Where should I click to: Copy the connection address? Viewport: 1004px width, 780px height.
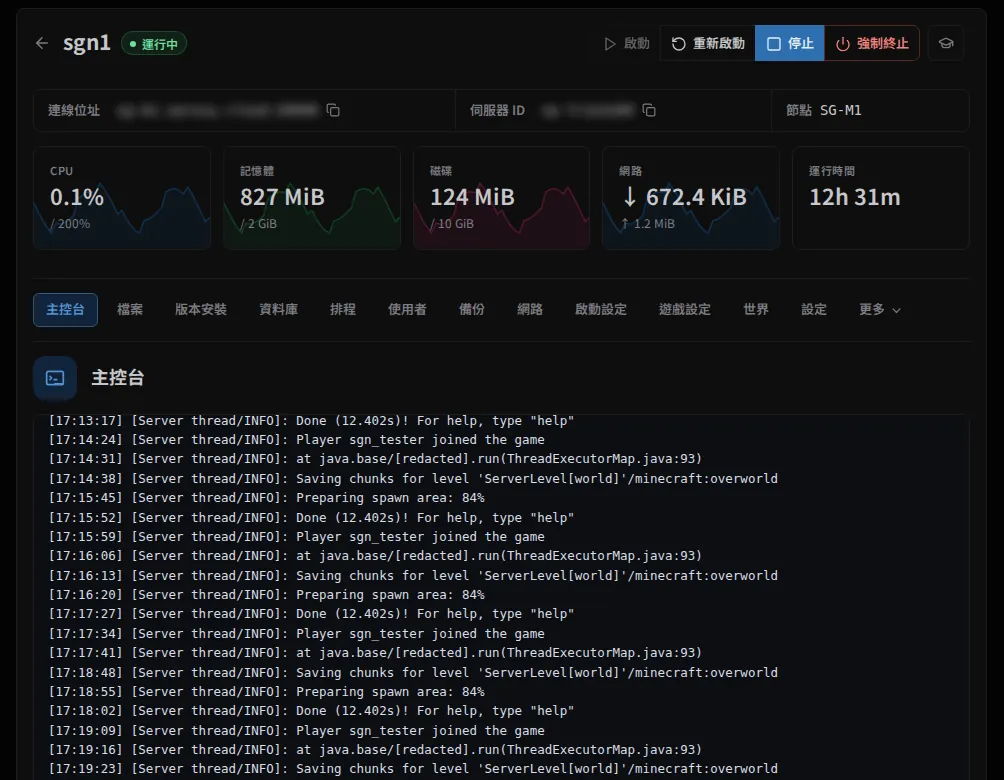[333, 110]
